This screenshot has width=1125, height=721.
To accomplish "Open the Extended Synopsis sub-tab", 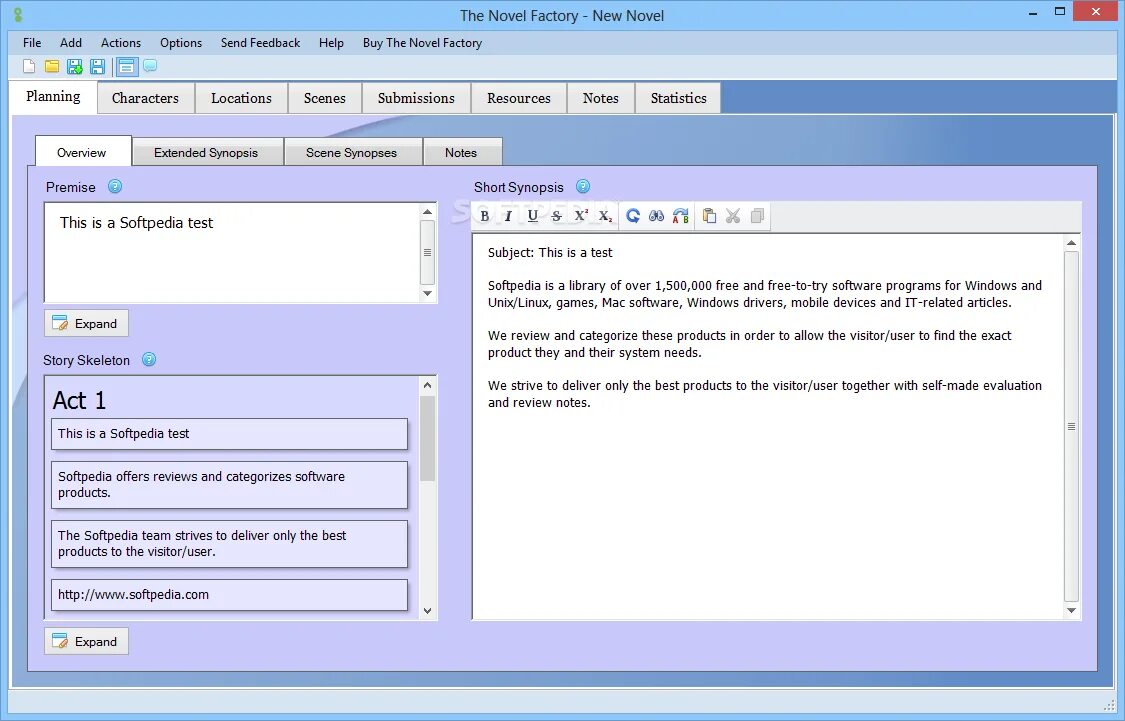I will (x=206, y=153).
